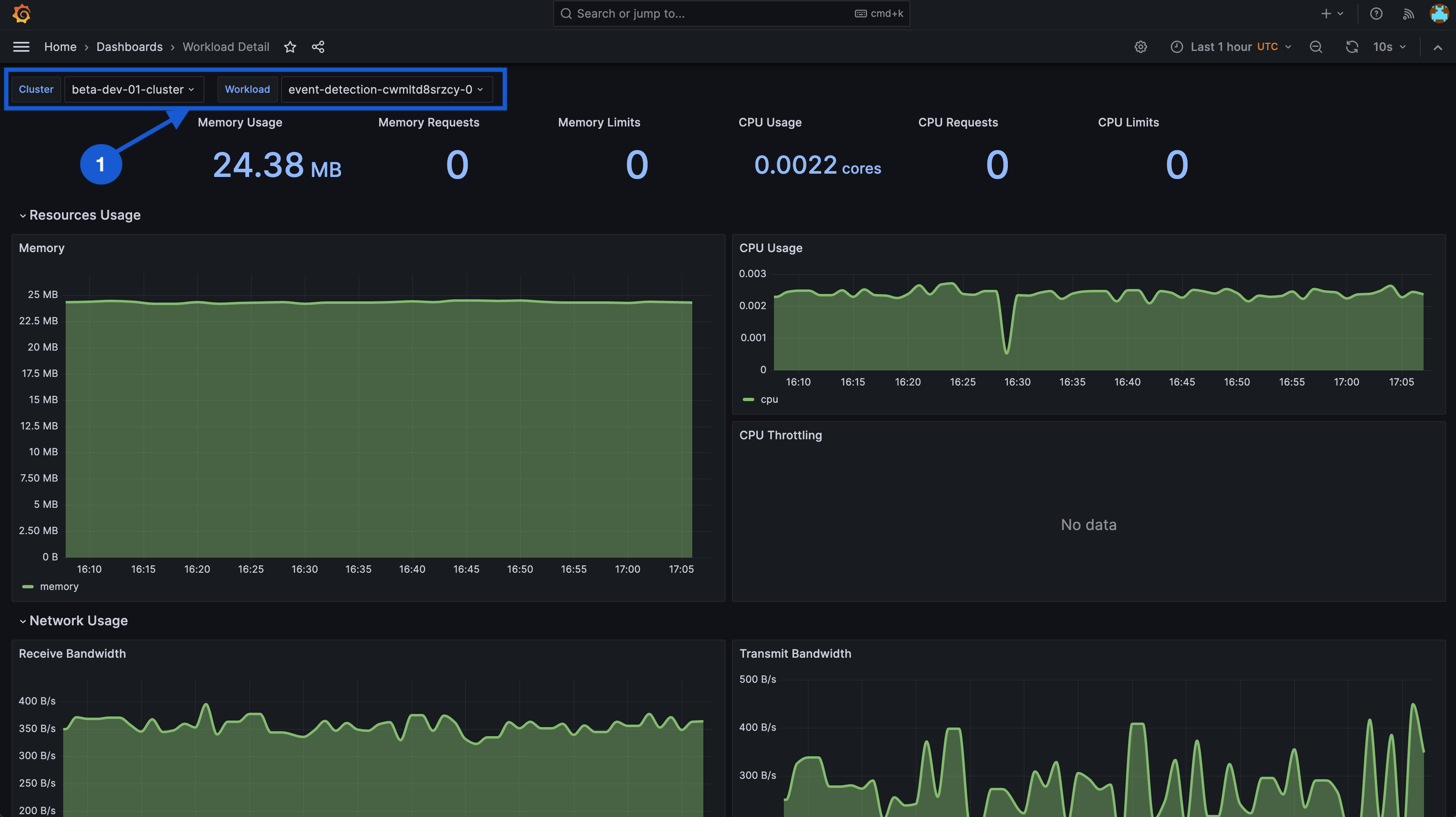Click the Grafana logo icon
The height and width of the screenshot is (817, 1456).
point(21,14)
